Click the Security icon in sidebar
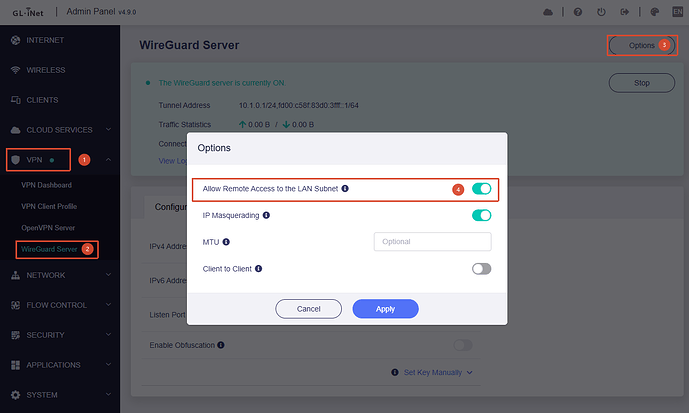 (x=15, y=335)
